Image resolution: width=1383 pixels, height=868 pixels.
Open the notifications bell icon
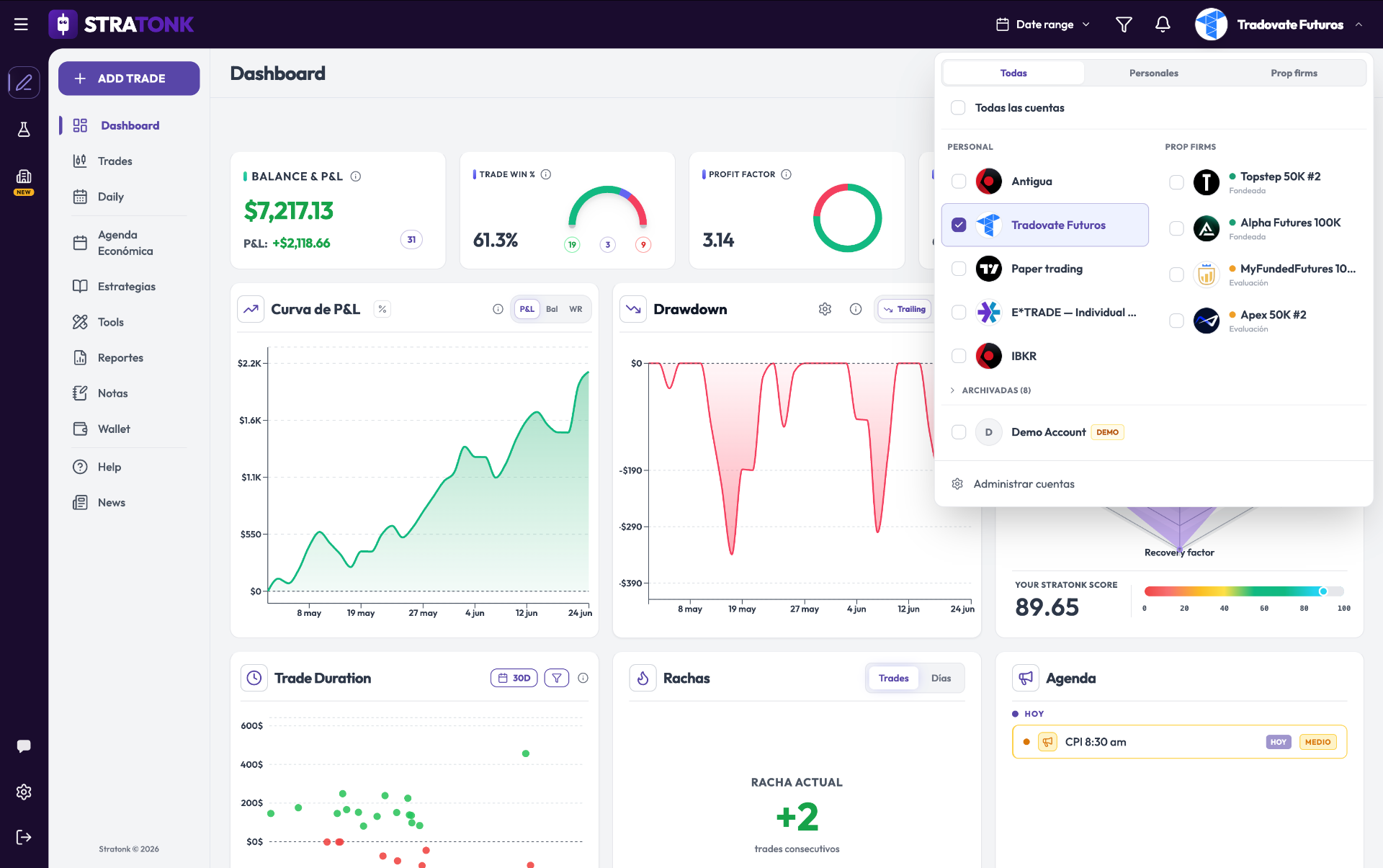[1163, 24]
